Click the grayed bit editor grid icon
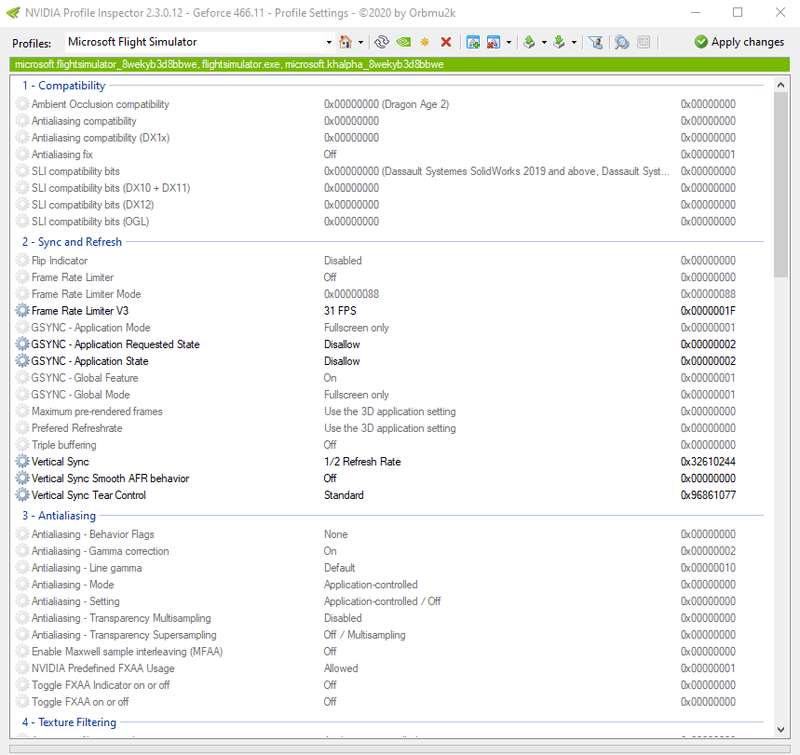 tap(643, 42)
